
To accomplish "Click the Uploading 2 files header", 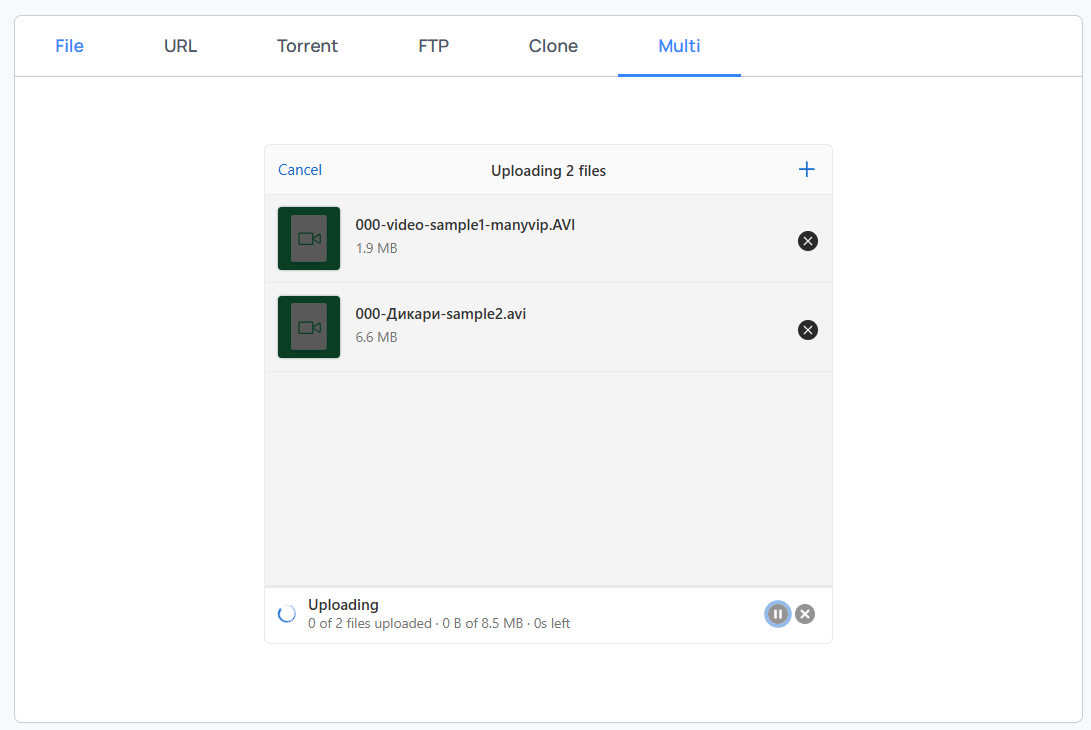I will 548,170.
